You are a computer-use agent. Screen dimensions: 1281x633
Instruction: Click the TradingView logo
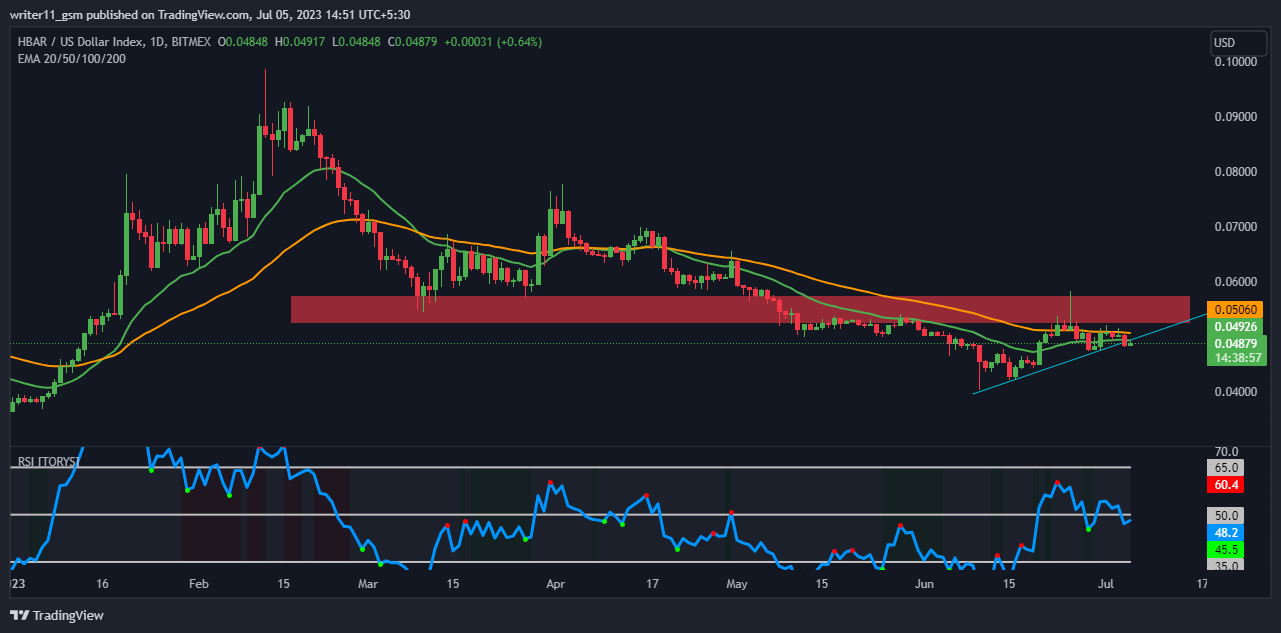[x=58, y=615]
